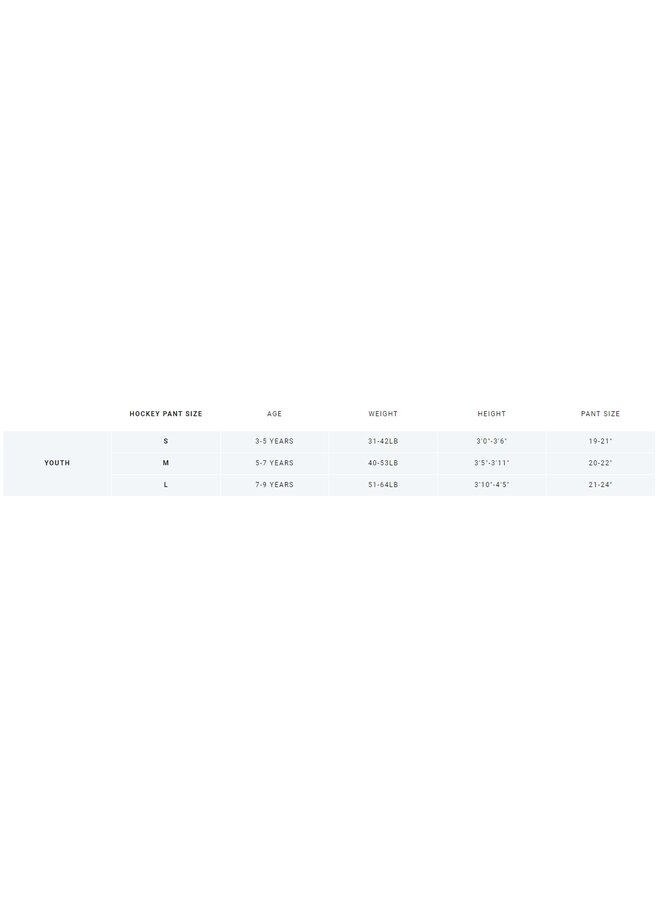Click the 31-42LB weight cell
This screenshot has height=900, width=660.
(x=383, y=441)
